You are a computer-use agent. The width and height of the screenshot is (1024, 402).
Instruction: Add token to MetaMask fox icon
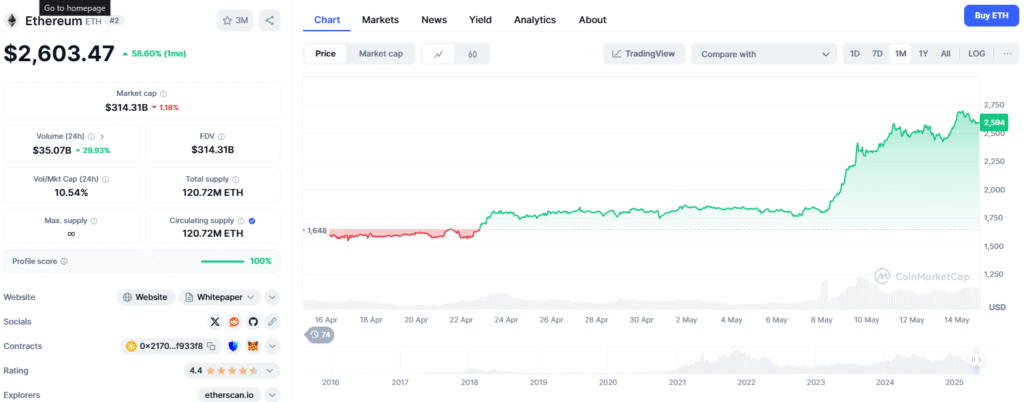[x=253, y=347]
